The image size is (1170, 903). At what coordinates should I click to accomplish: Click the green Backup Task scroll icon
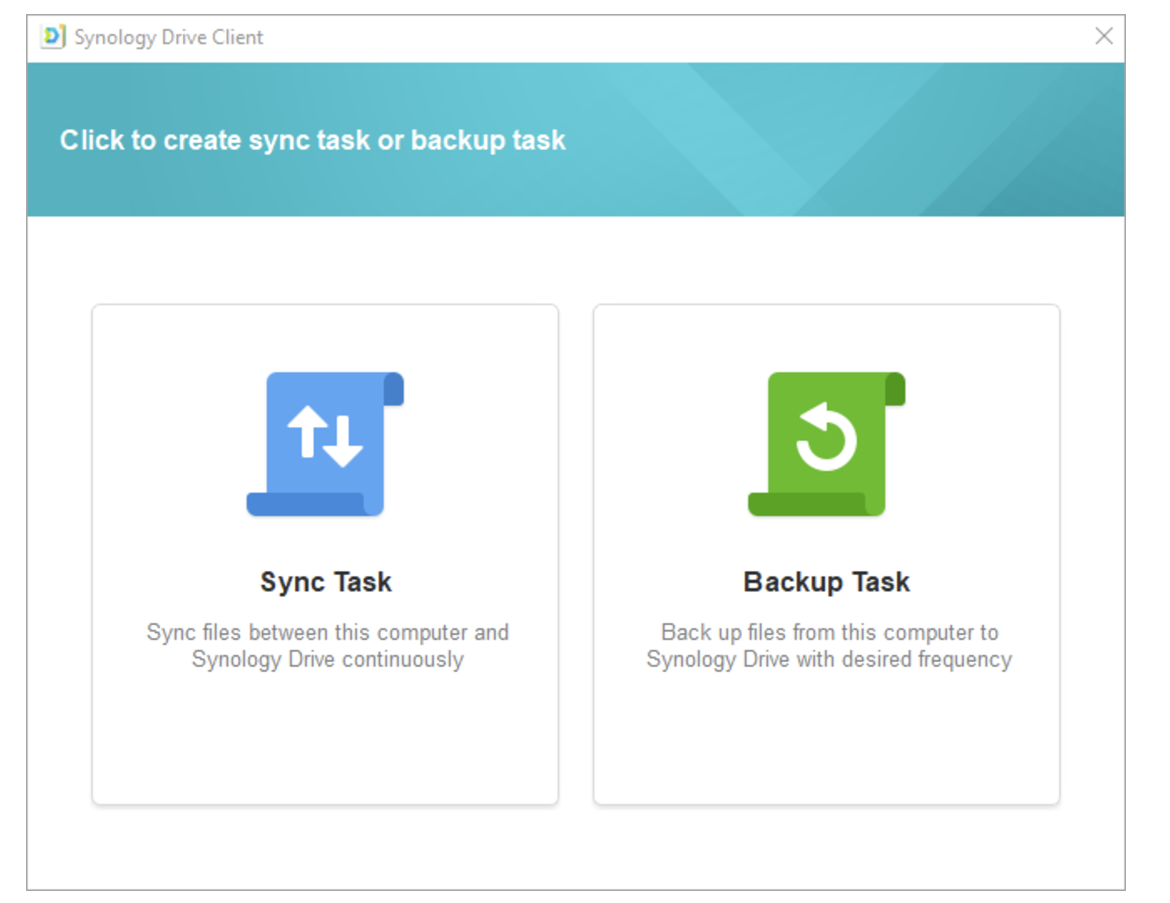point(827,444)
